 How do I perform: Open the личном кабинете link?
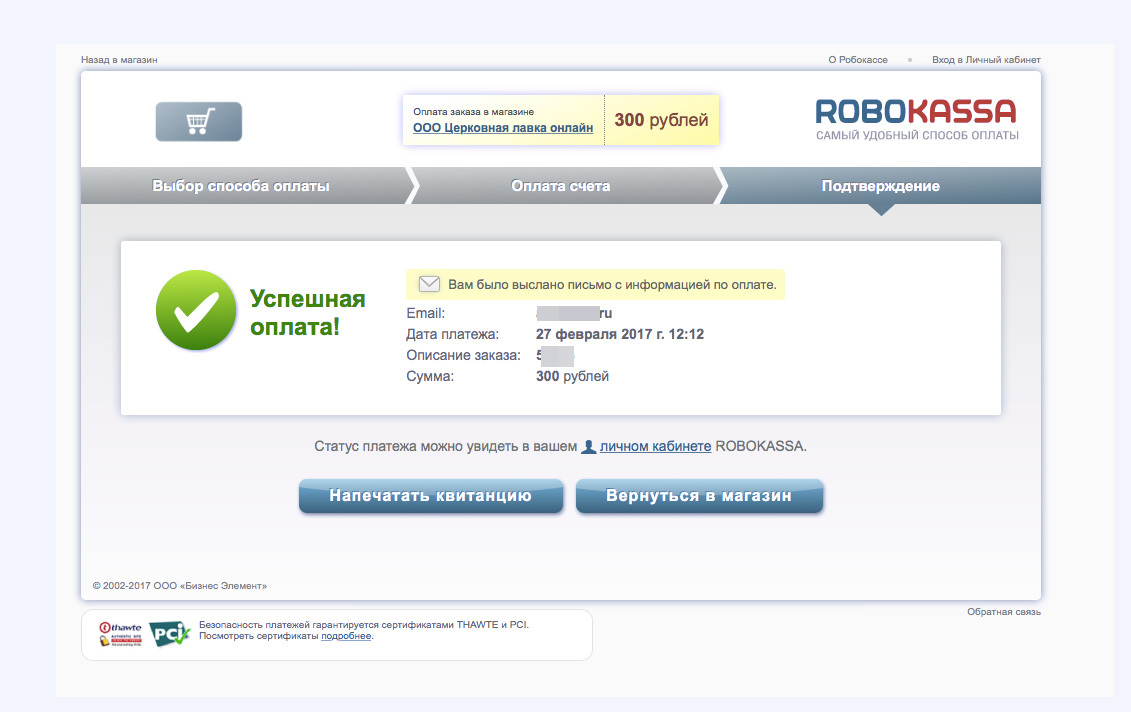tap(655, 447)
